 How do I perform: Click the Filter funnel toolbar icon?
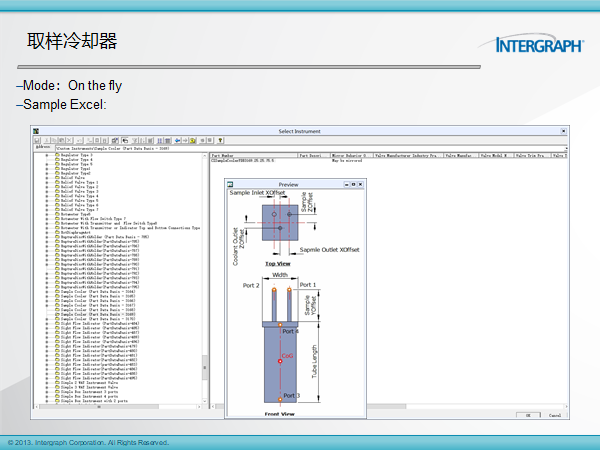135,140
